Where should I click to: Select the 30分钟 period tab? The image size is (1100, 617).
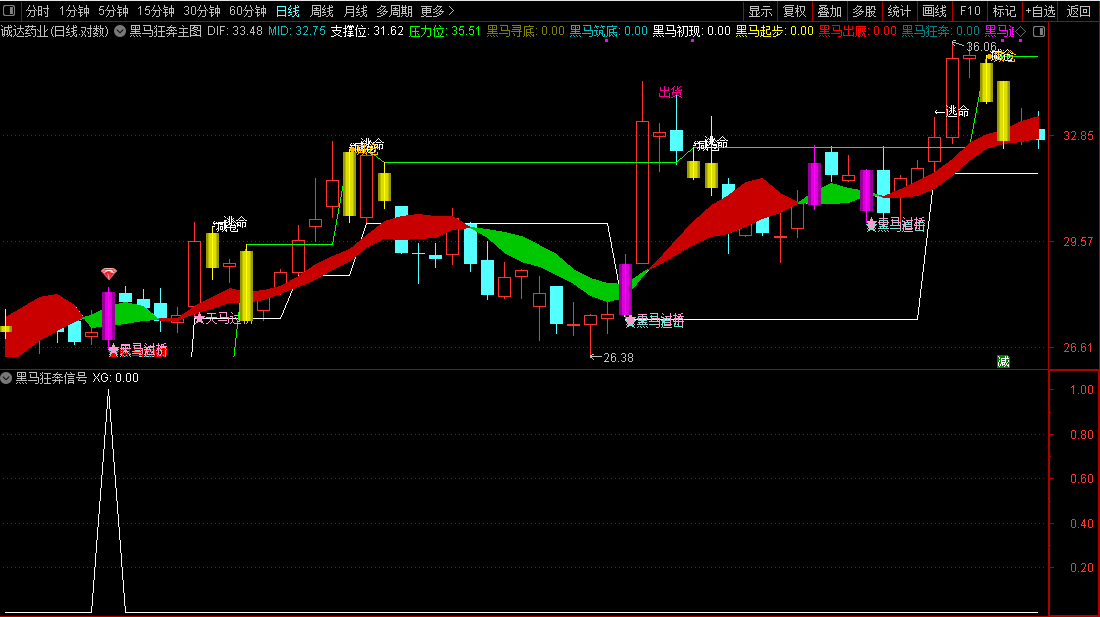(202, 11)
